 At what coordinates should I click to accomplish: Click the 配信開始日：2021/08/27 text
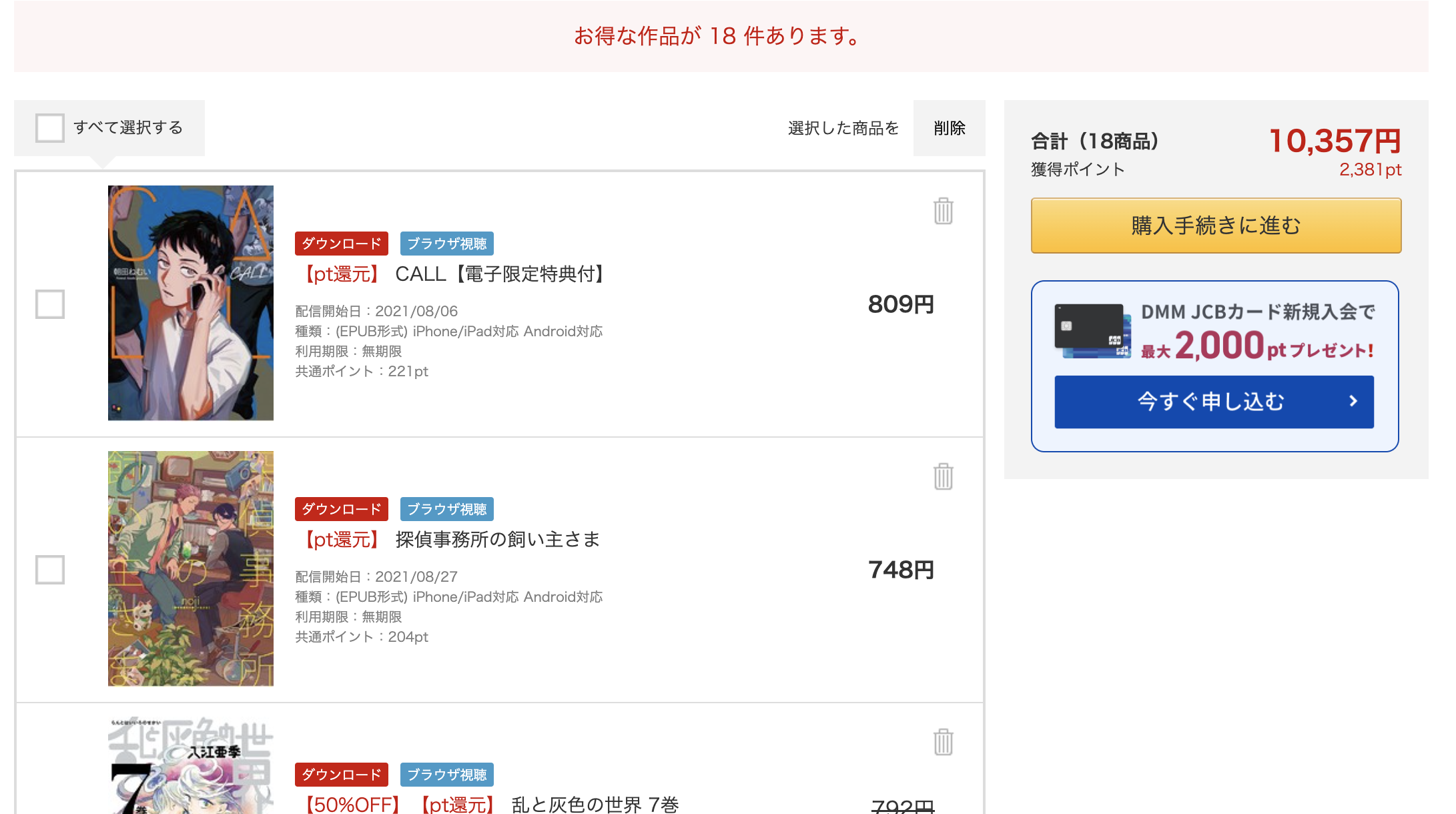point(376,576)
